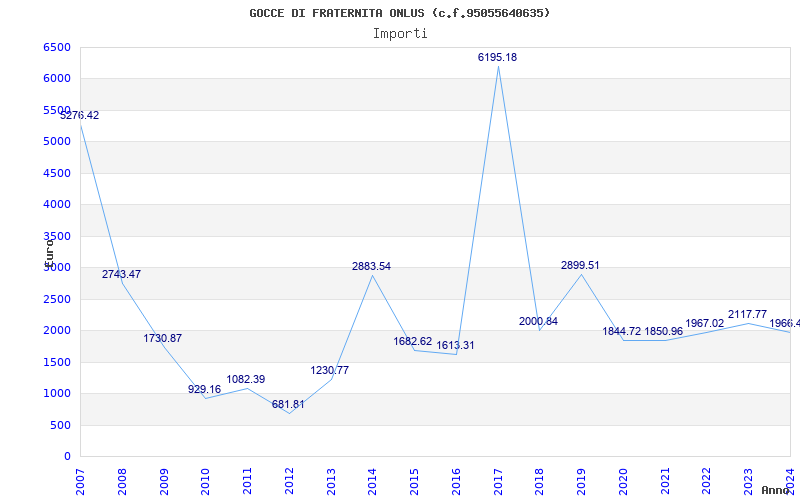Click the data label 1082.39
Screen dimensions: 800x500
[x=246, y=380]
